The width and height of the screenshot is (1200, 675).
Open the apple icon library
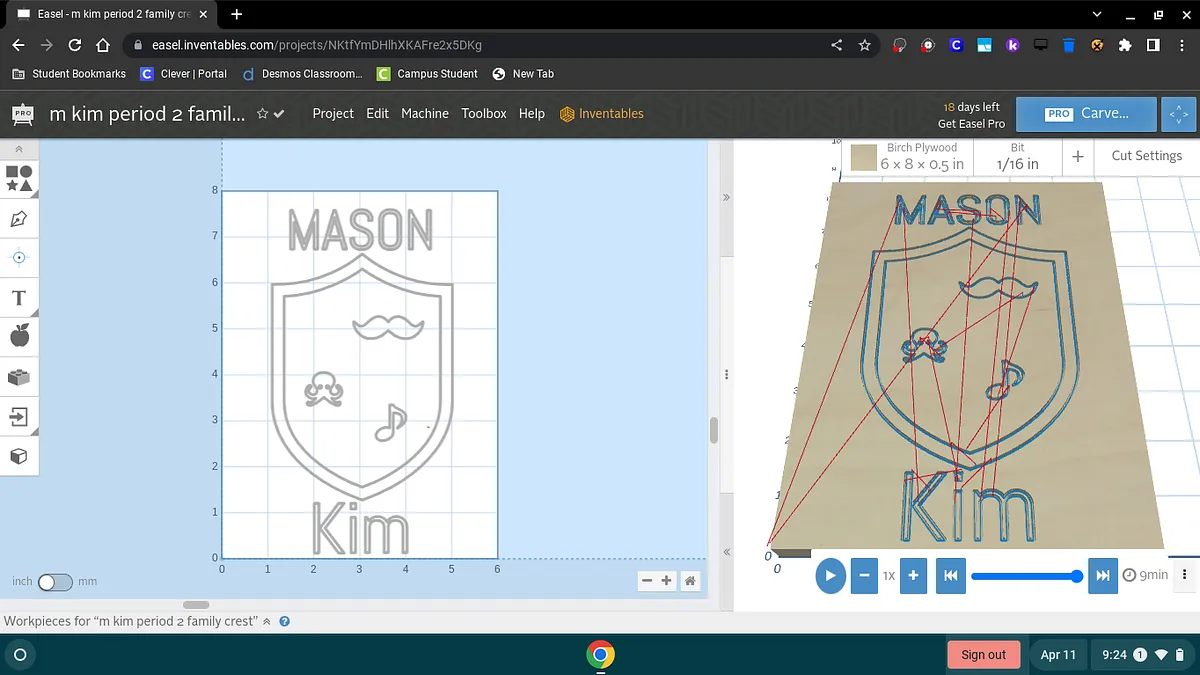19,337
